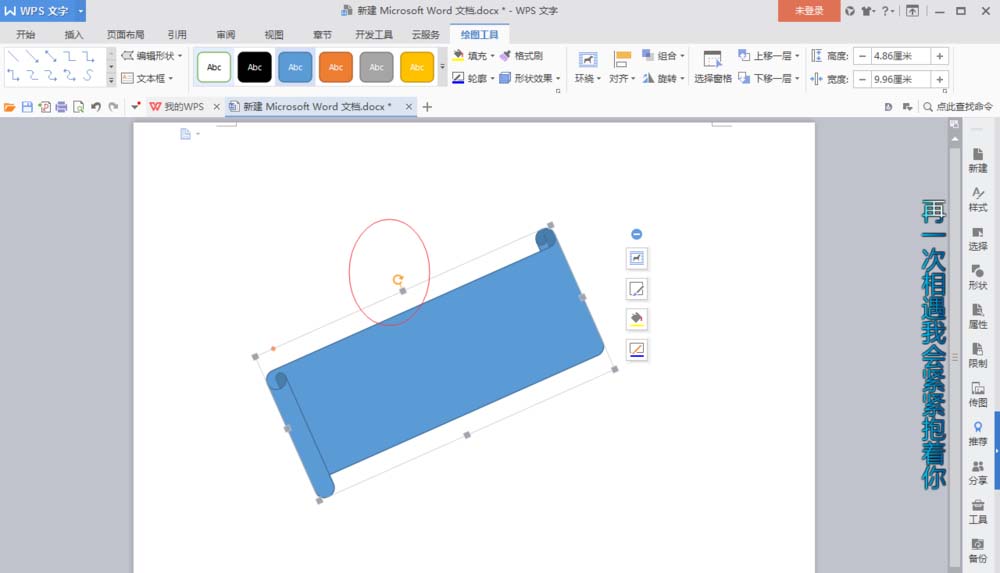
Task: Open the 文本框 text box dropdown
Action: click(x=147, y=78)
